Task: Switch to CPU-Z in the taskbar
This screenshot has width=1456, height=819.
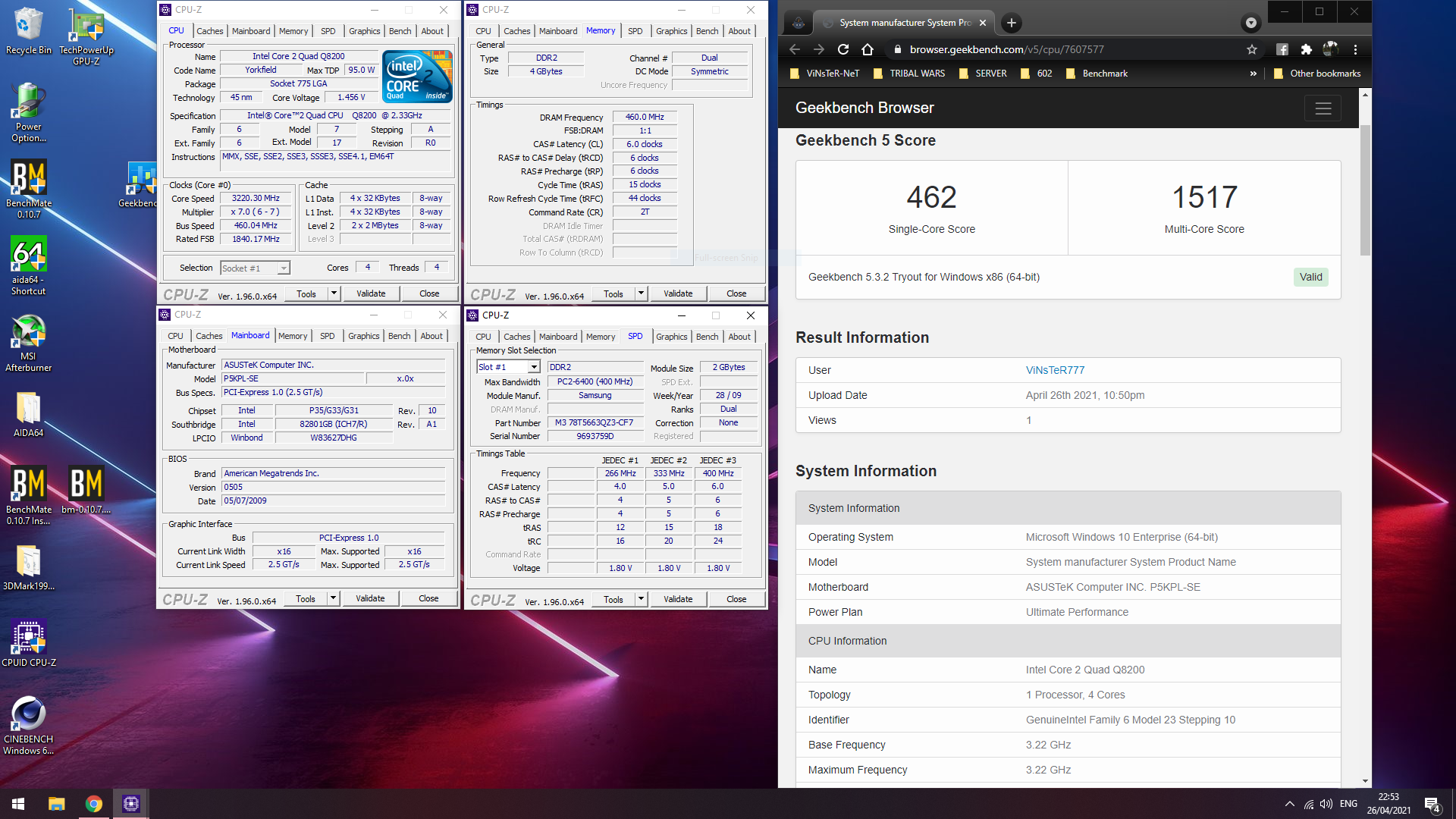Action: click(131, 804)
